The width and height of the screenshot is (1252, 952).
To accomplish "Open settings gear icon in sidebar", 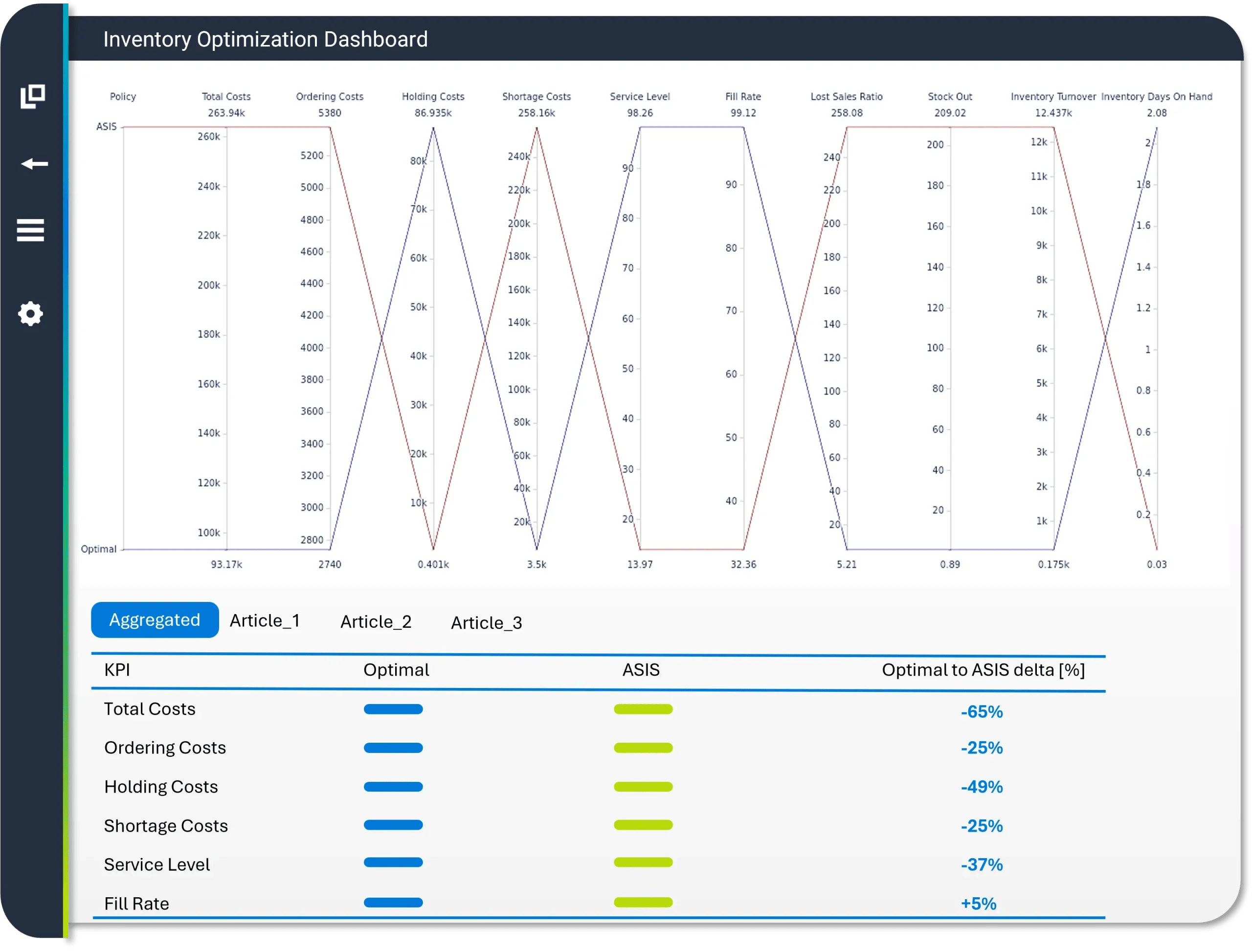I will pyautogui.click(x=31, y=313).
